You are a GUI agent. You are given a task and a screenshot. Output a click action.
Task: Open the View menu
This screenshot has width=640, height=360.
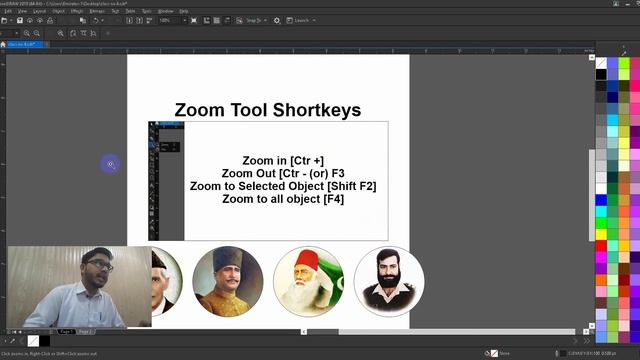22,11
